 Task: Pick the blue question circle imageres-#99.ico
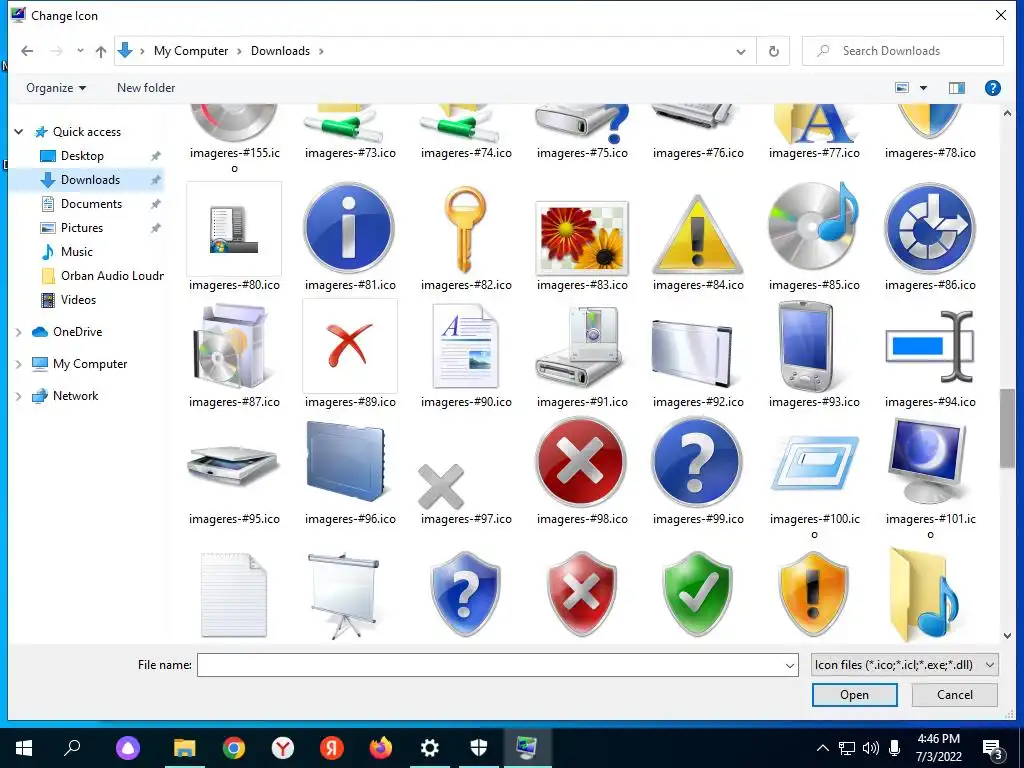(697, 462)
